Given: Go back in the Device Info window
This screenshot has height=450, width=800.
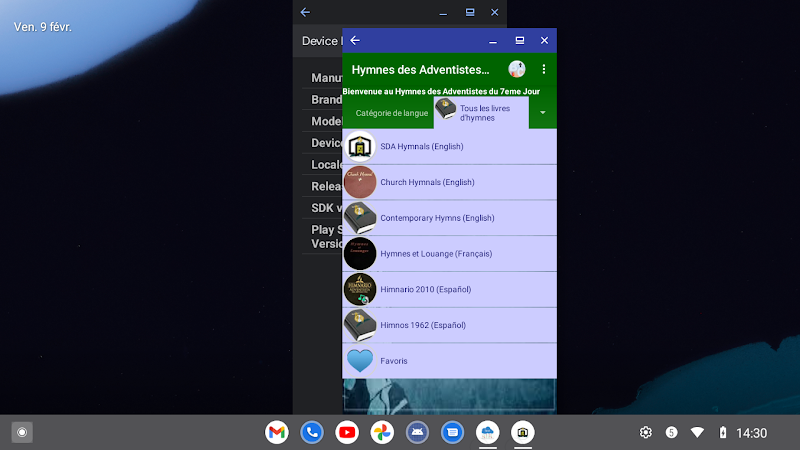Looking at the screenshot, I should coord(305,12).
